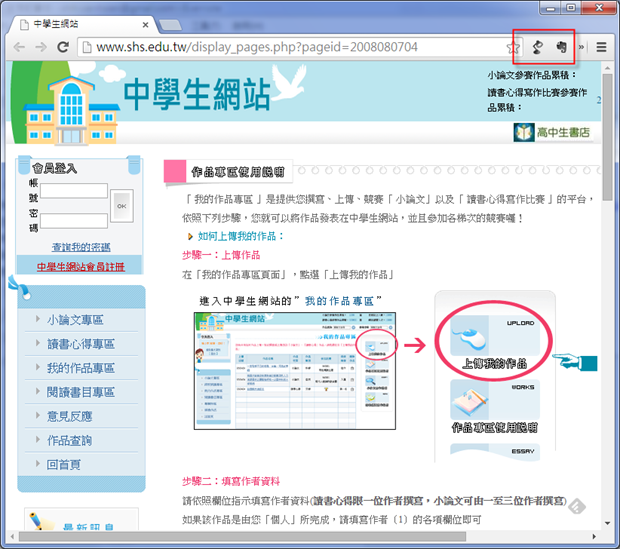Click the 會員登入 panel heading

pyautogui.click(x=55, y=169)
